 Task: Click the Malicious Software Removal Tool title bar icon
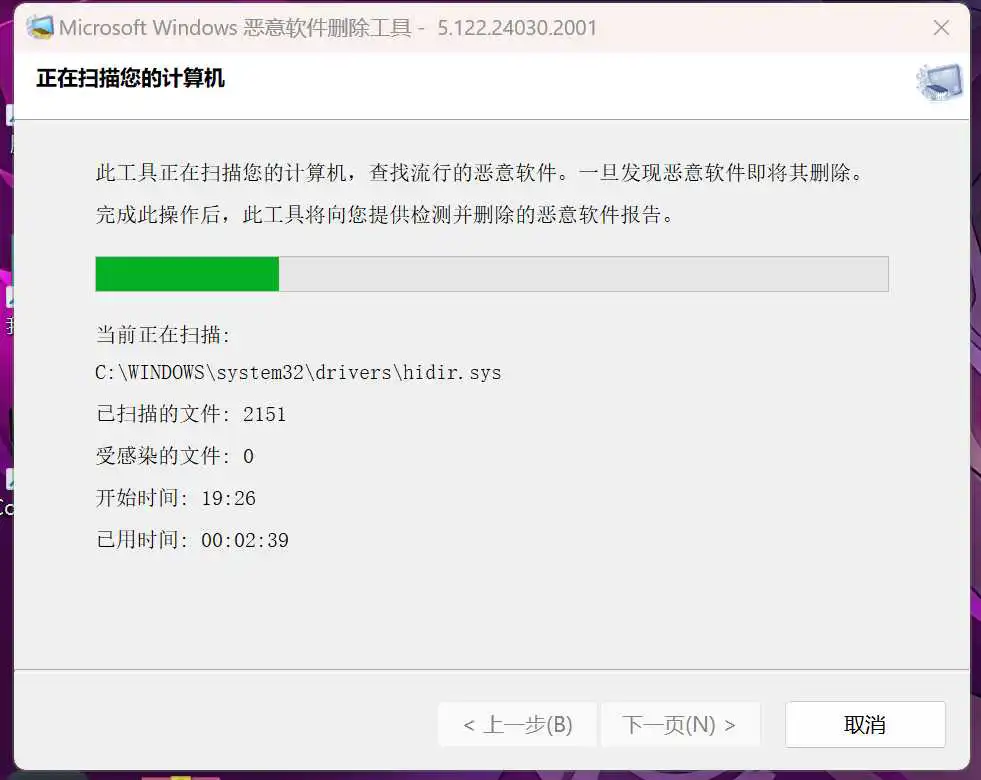point(40,28)
